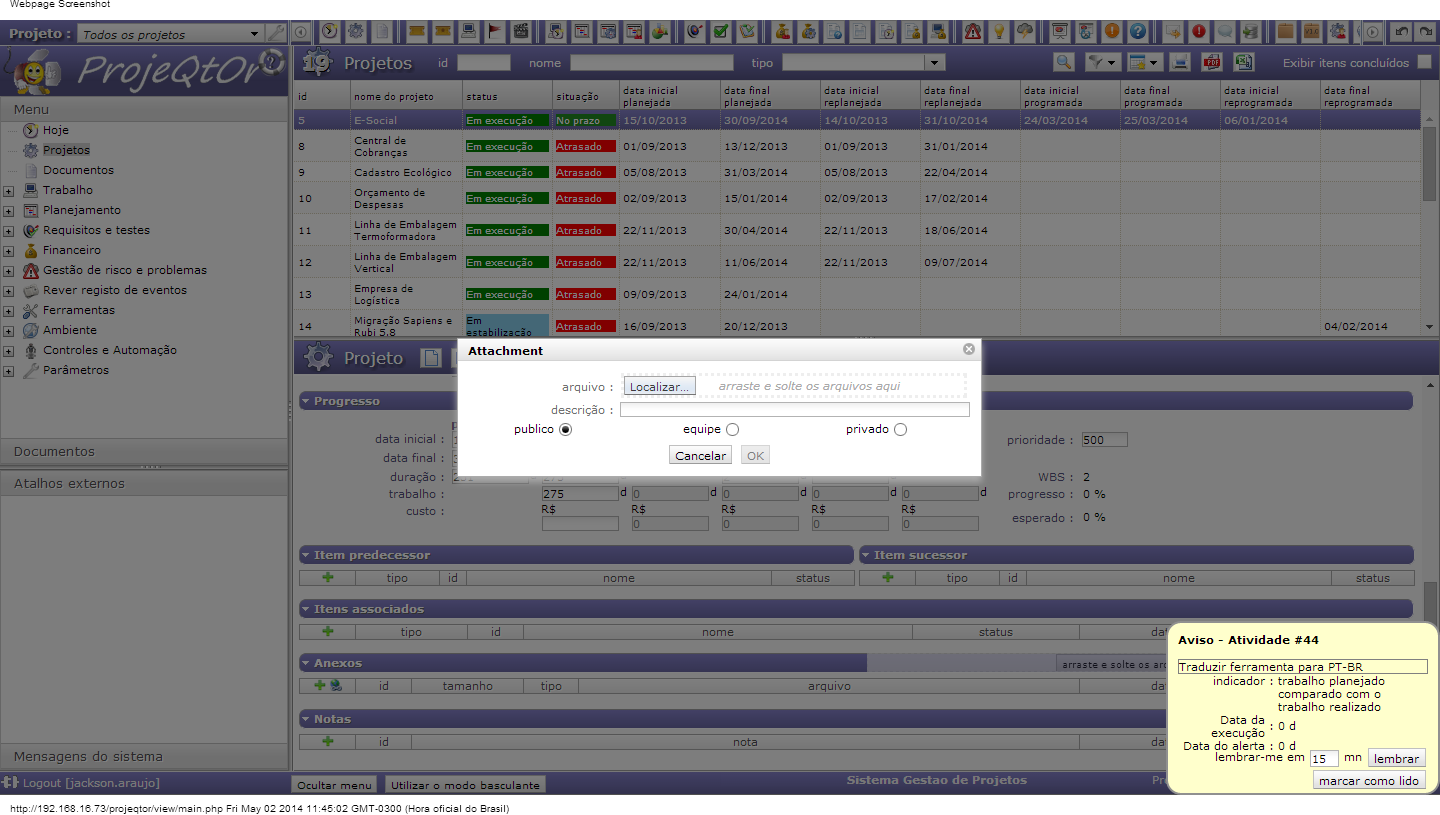This screenshot has width=1440, height=815.
Task: Click the Excel export icon
Action: (x=1243, y=62)
